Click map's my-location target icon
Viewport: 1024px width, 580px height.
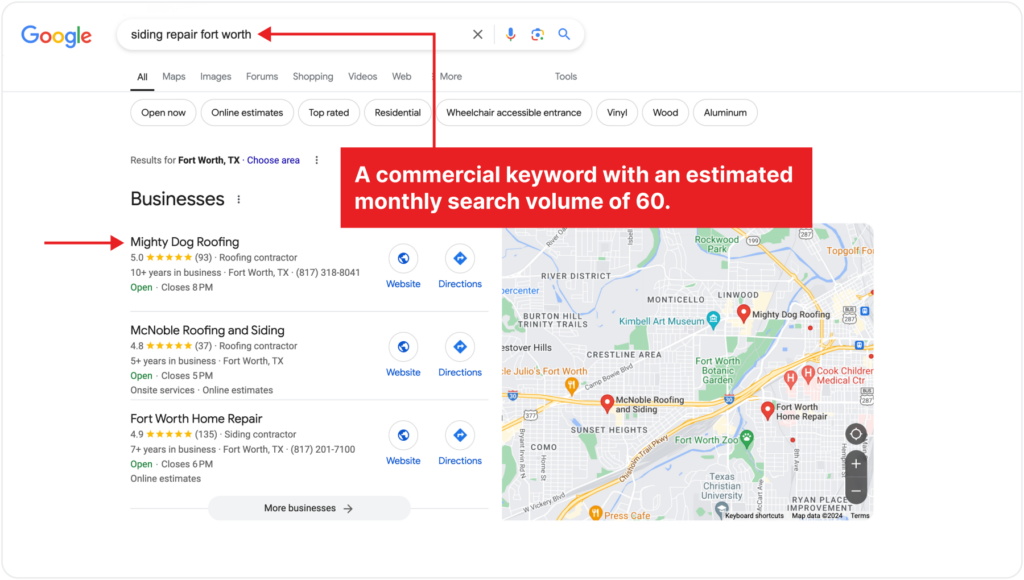pos(856,434)
